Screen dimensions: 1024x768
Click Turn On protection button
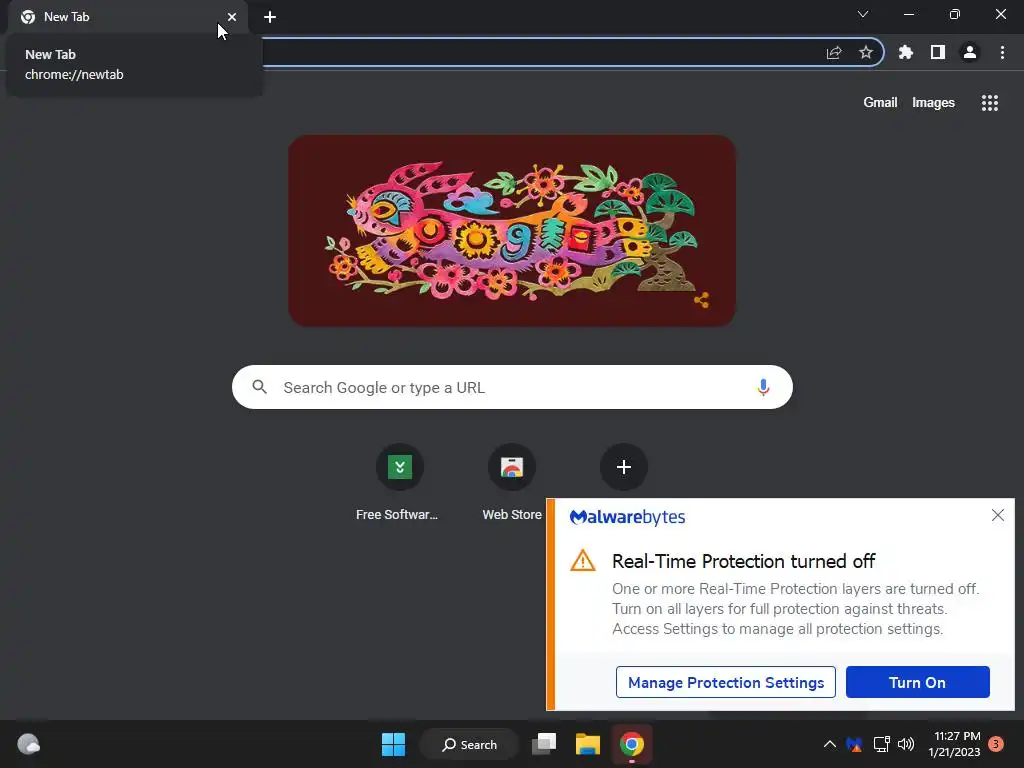[918, 682]
